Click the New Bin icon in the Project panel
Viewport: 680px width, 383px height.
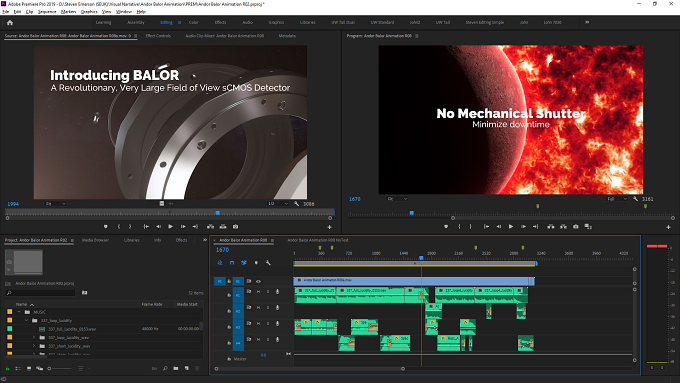coord(176,368)
